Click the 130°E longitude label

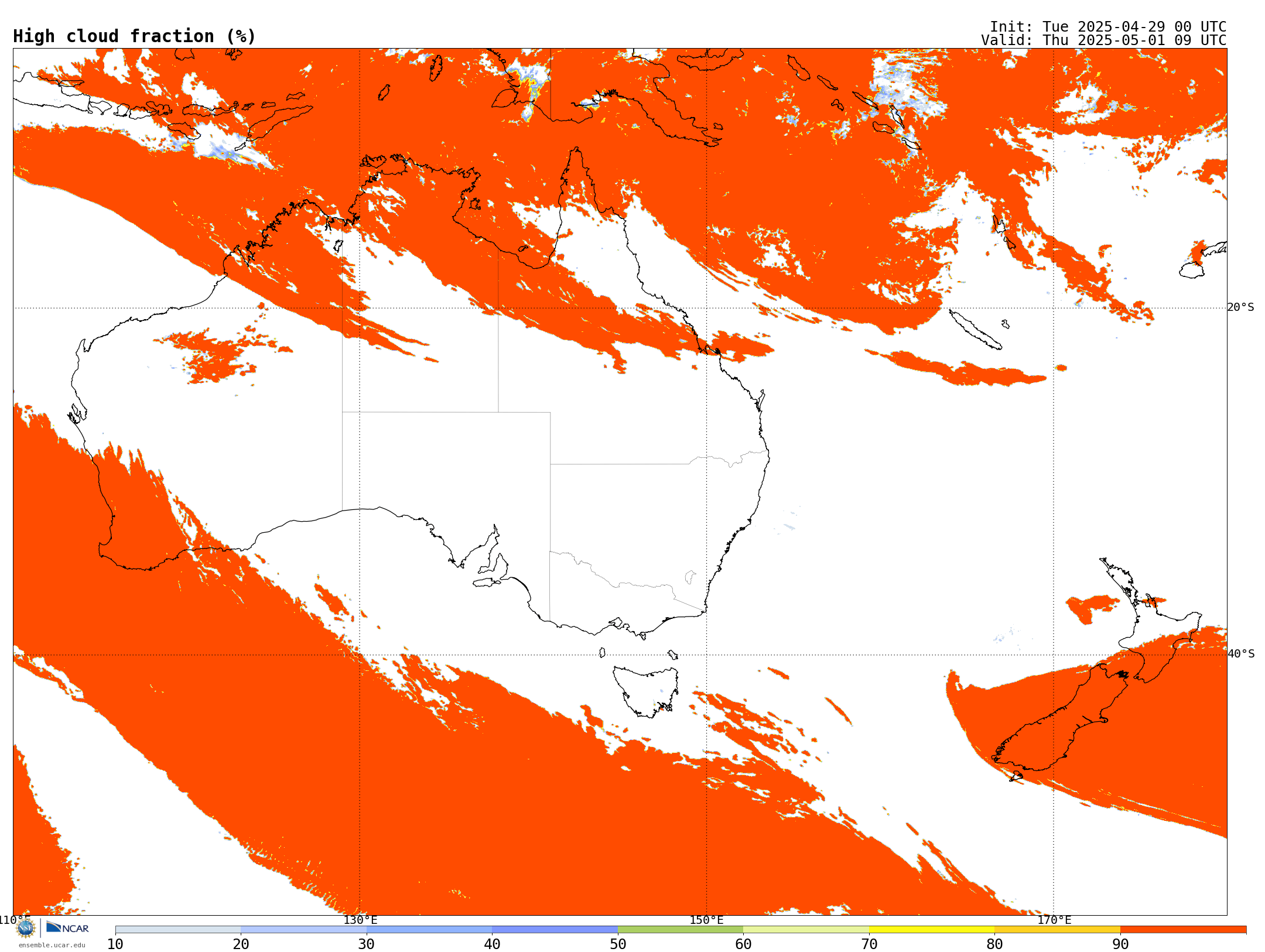click(x=360, y=920)
